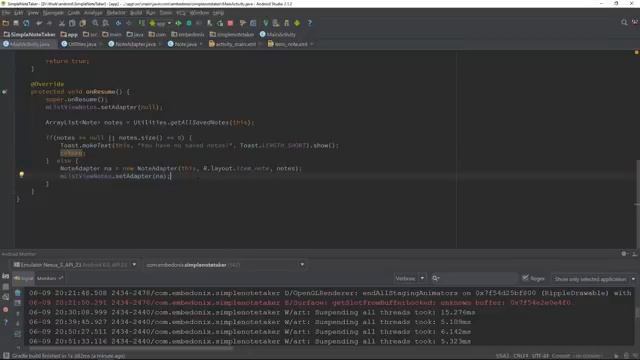Open the logcat search history dropdown
Screen dimensions: 640x360
click(436, 278)
